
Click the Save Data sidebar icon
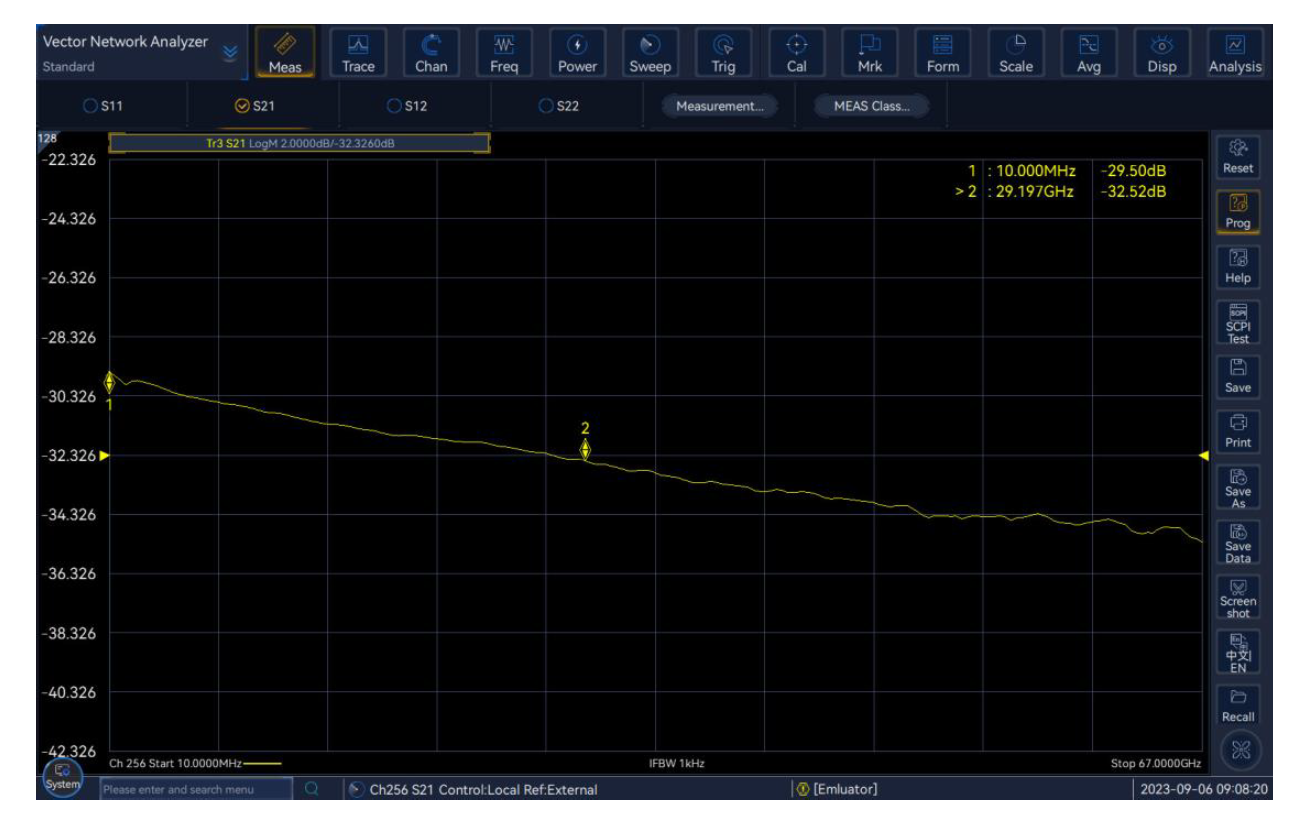point(1238,542)
